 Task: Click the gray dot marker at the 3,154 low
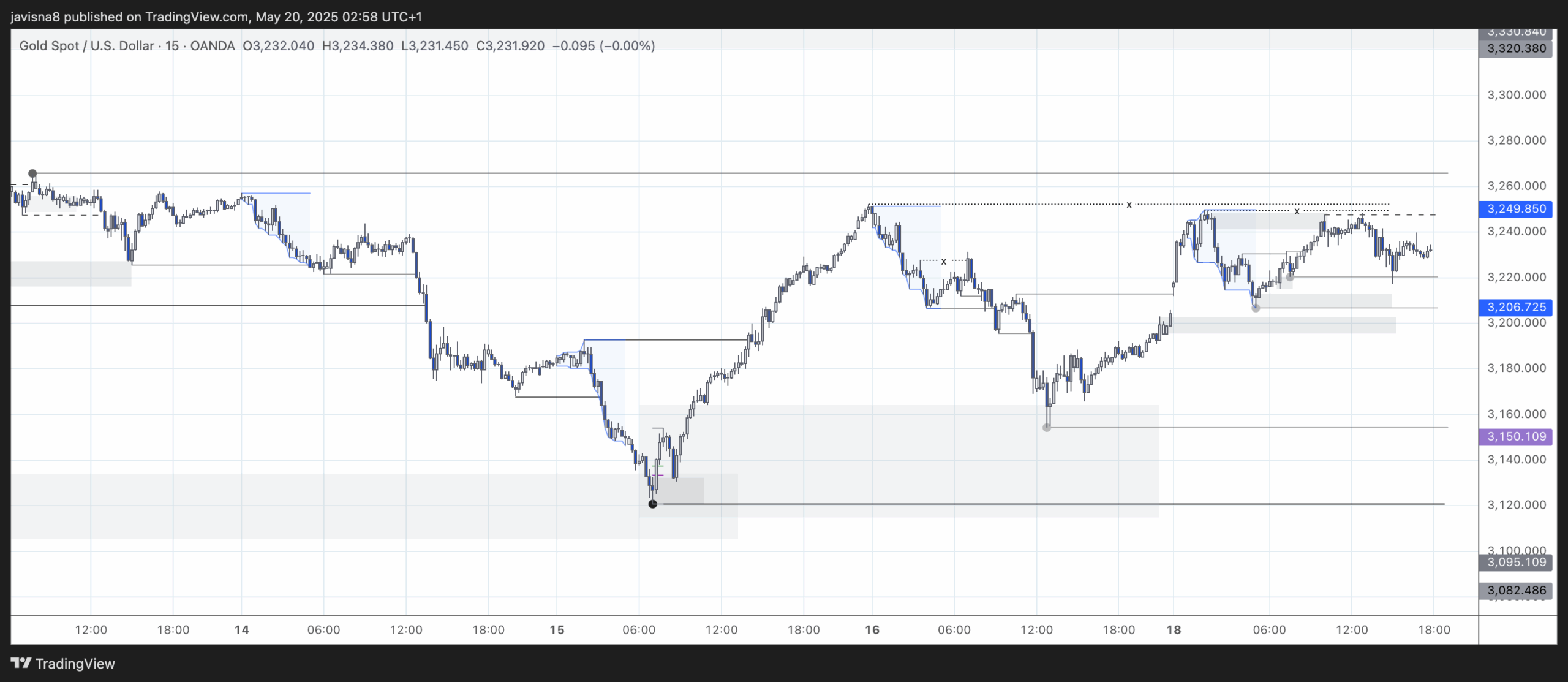1047,428
